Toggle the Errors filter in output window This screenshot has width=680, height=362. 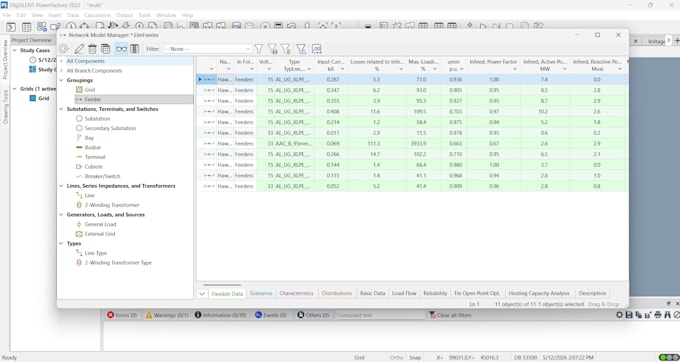click(x=122, y=315)
